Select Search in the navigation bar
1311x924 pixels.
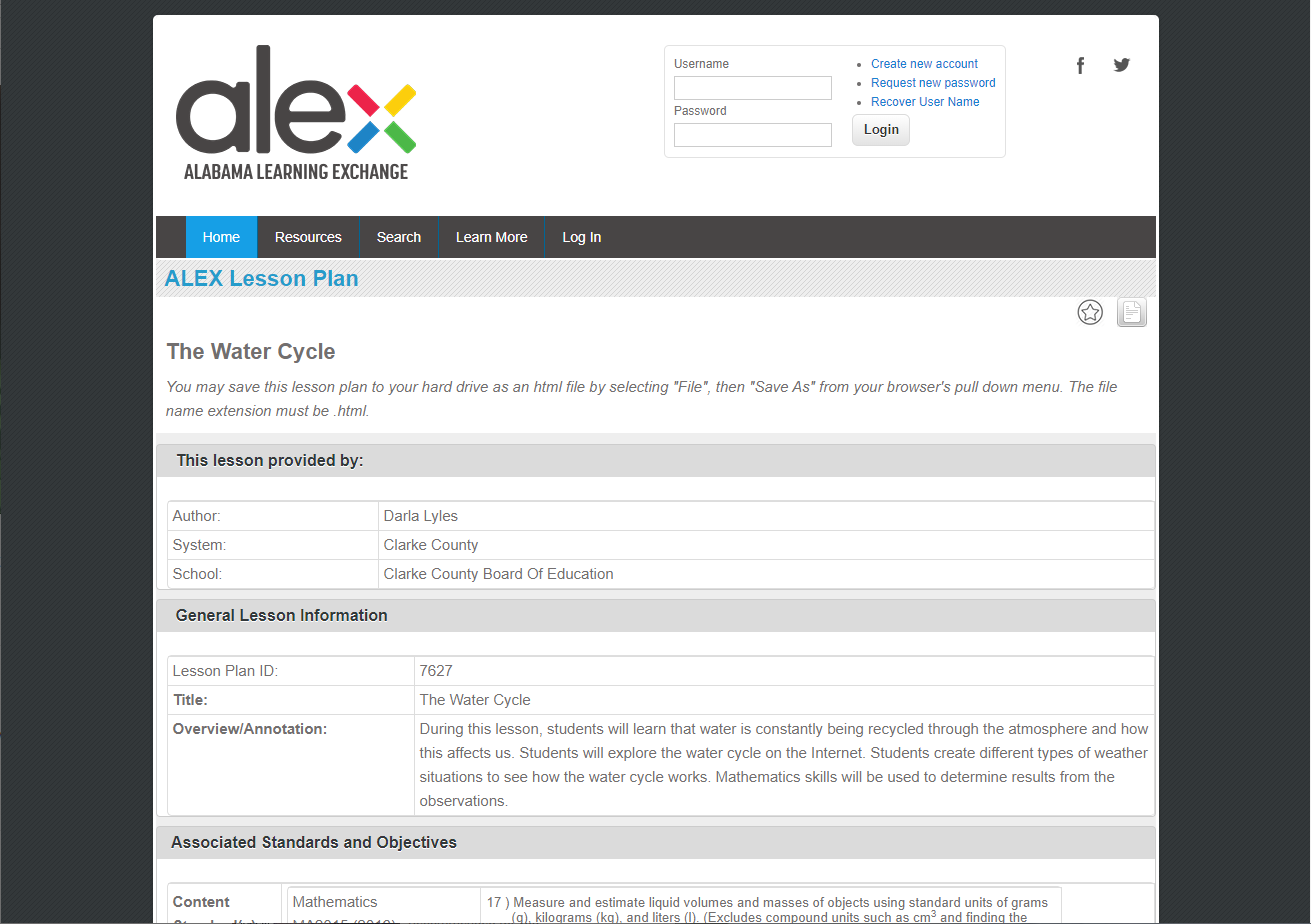[398, 237]
